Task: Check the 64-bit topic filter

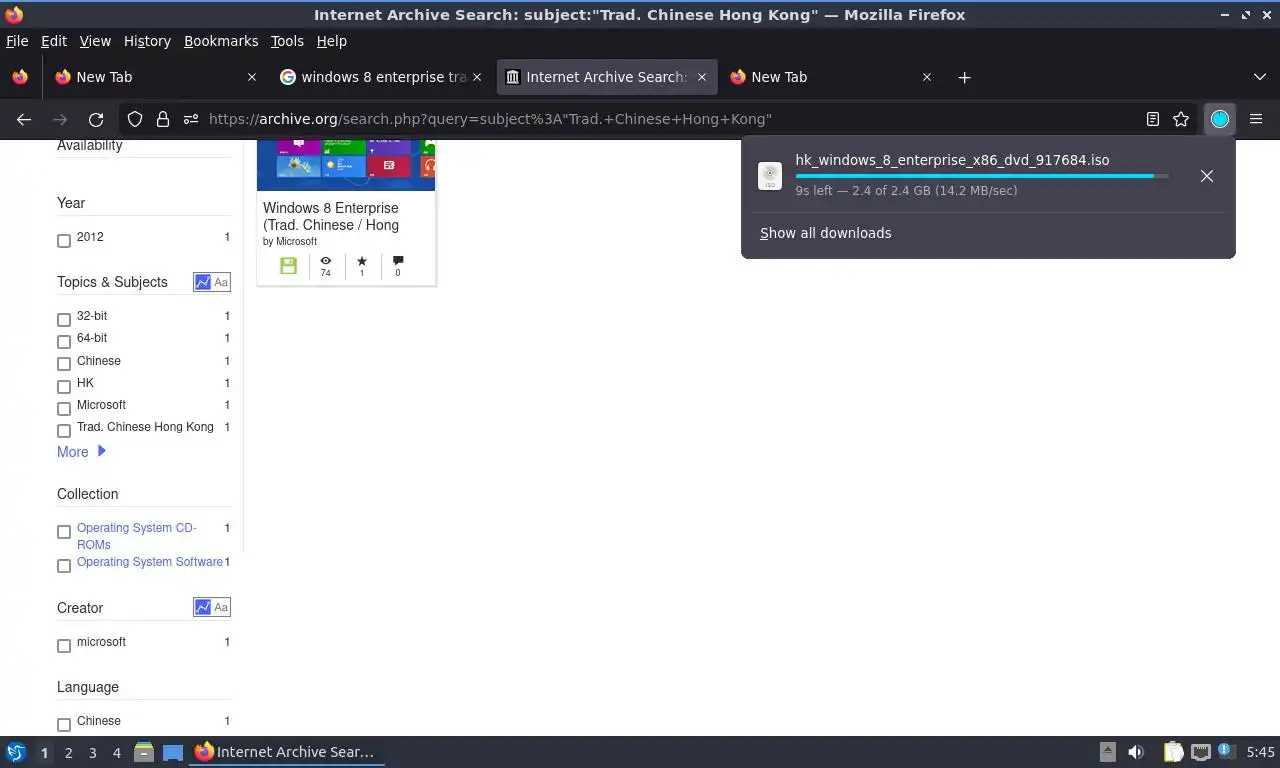Action: point(64,342)
